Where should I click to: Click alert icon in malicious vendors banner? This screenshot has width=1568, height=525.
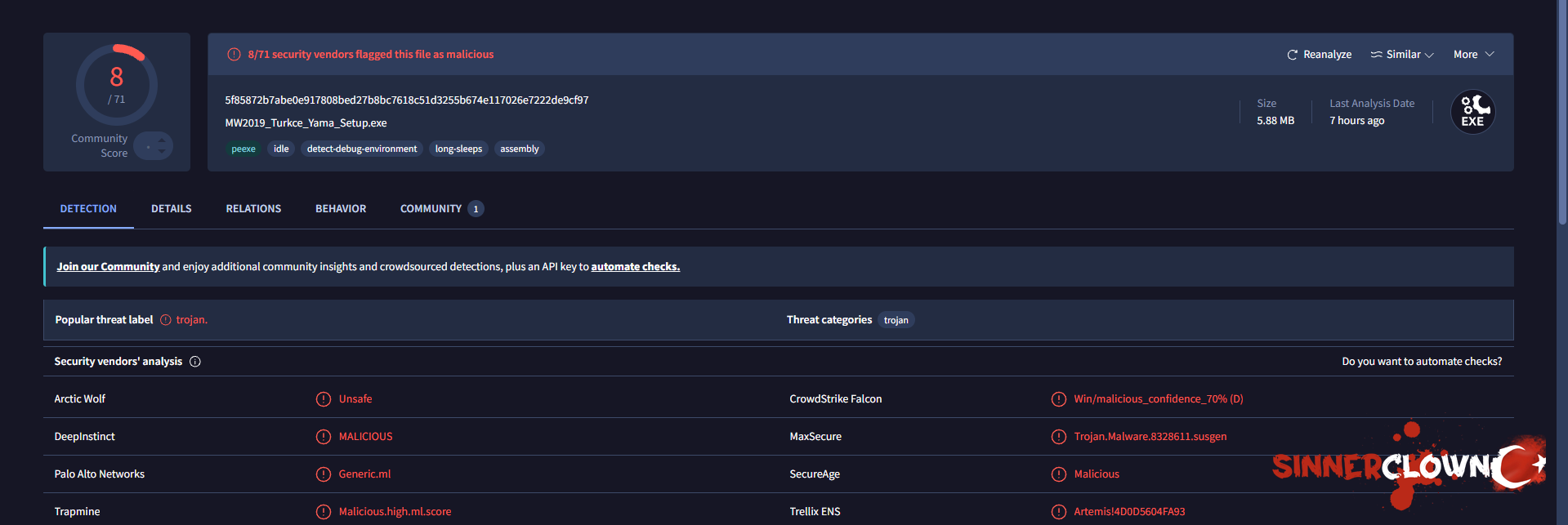(234, 55)
